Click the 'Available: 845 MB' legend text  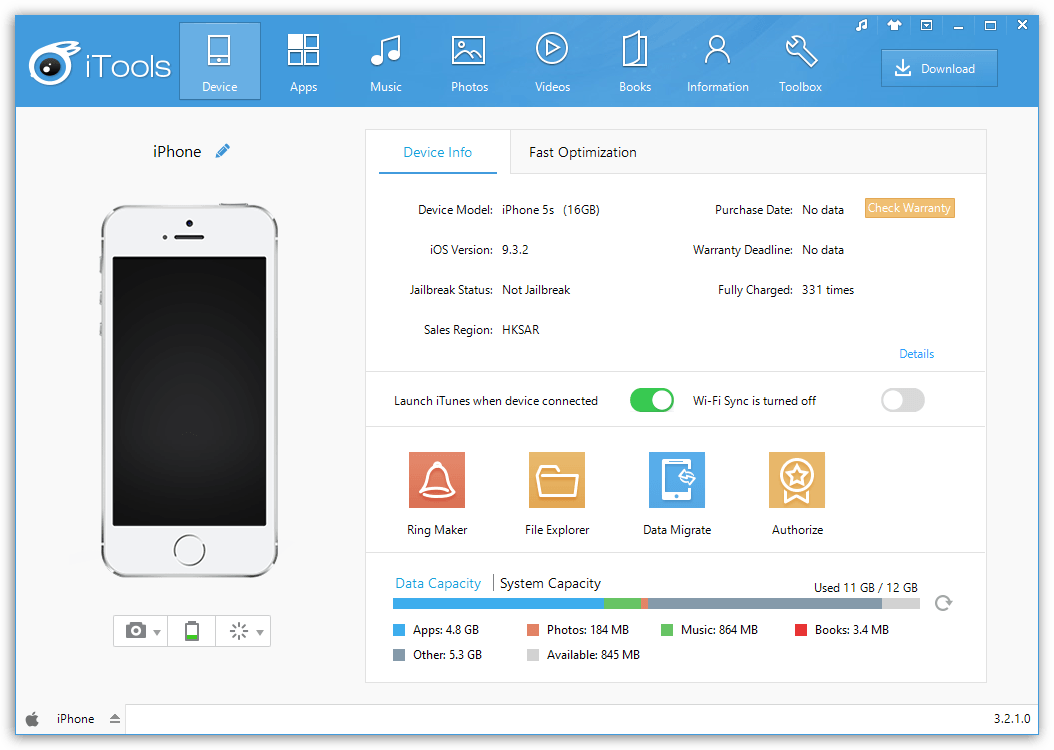(x=593, y=655)
